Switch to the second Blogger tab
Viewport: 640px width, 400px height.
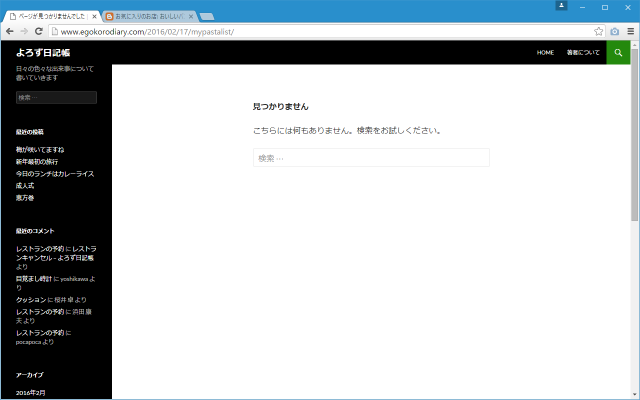click(148, 17)
